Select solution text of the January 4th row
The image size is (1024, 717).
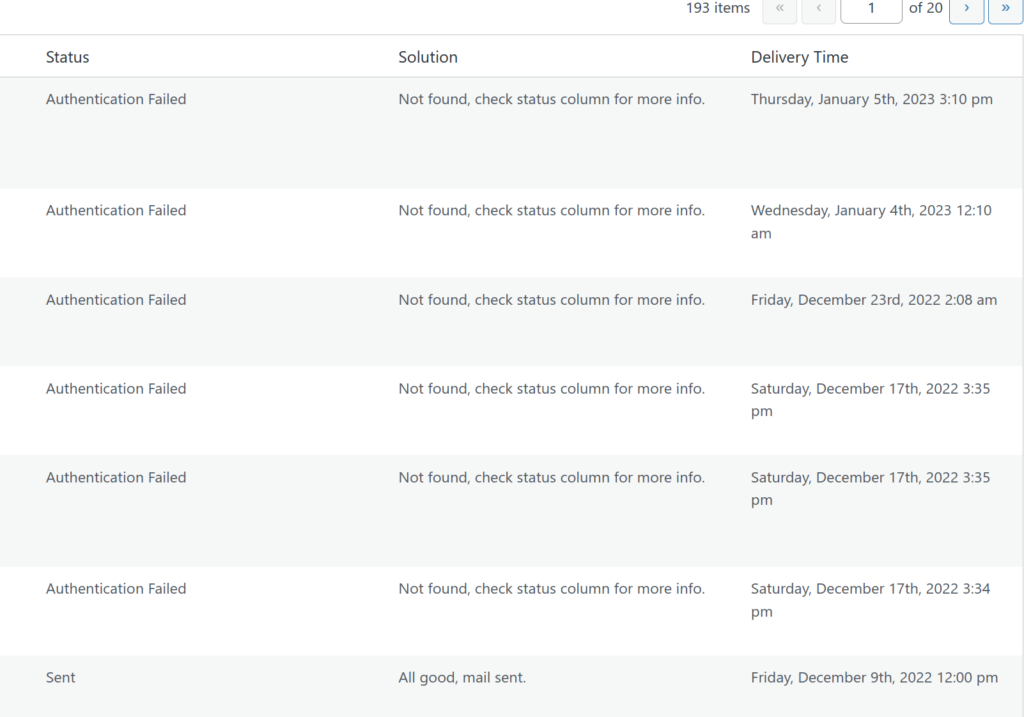pyautogui.click(x=551, y=210)
